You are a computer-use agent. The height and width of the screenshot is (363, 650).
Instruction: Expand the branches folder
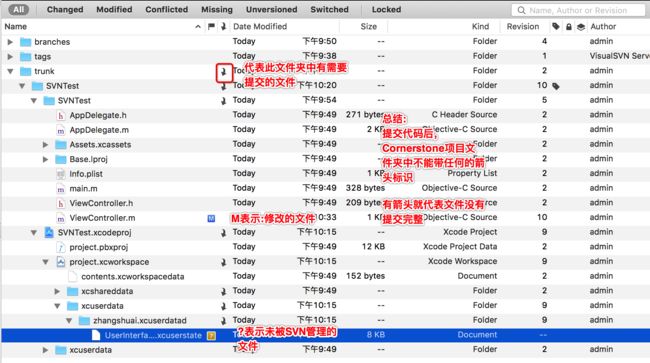(x=10, y=42)
